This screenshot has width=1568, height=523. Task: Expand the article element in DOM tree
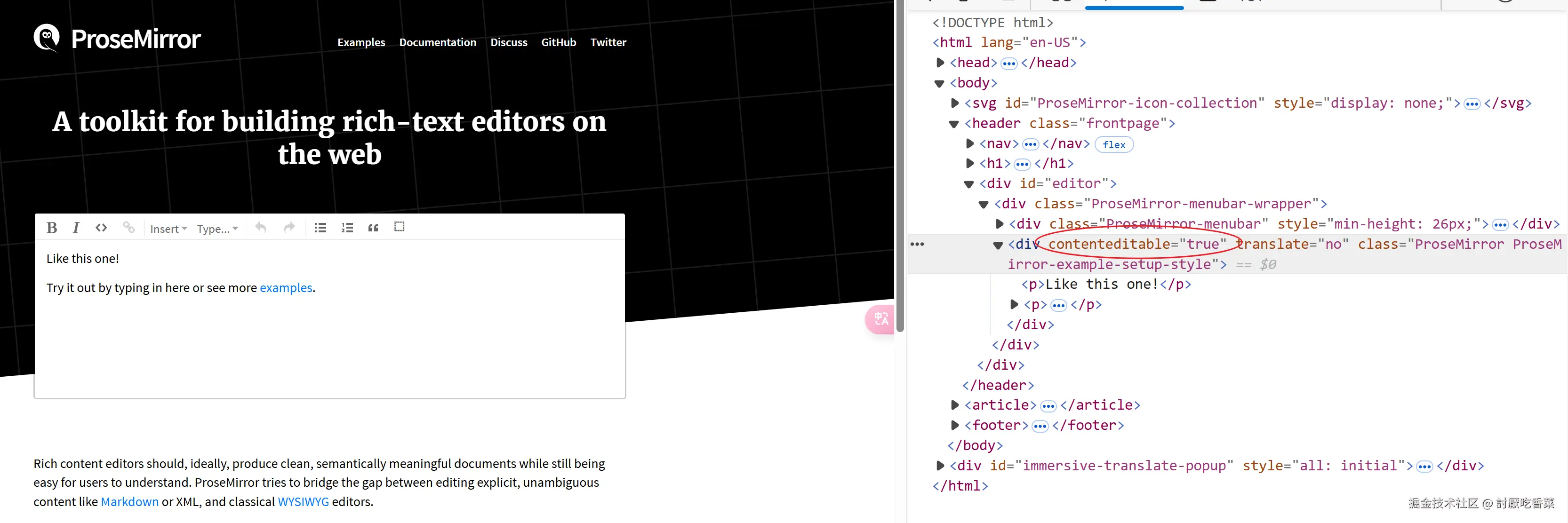coord(954,405)
